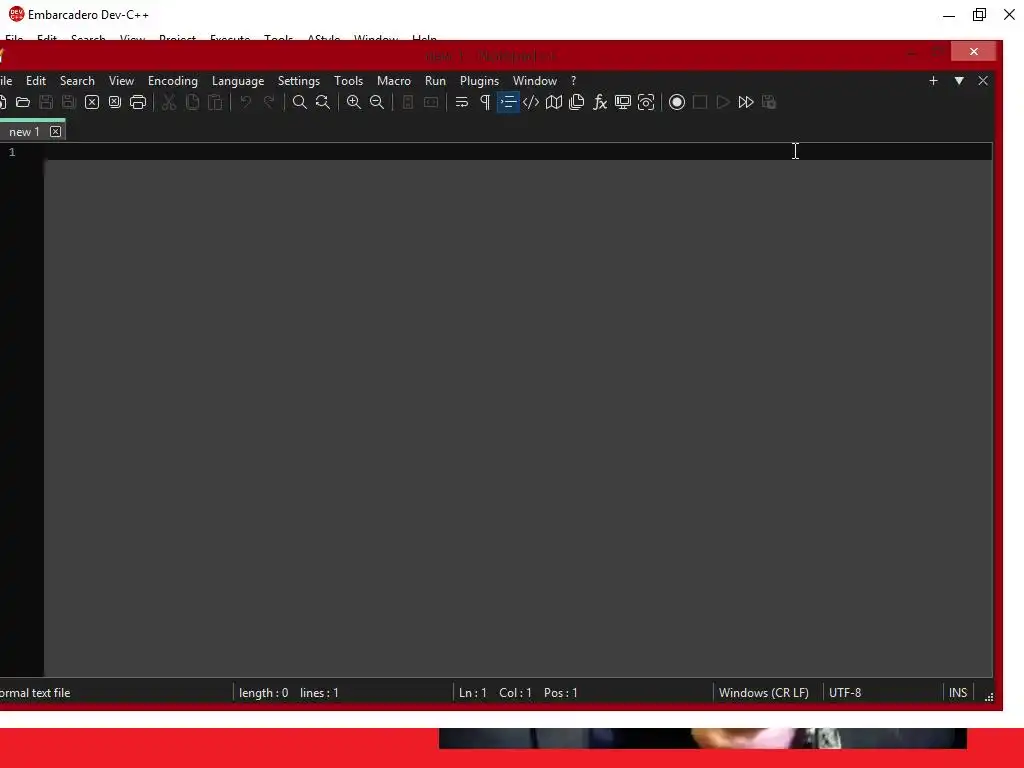
Task: Click the Redo arrow icon
Action: click(269, 102)
